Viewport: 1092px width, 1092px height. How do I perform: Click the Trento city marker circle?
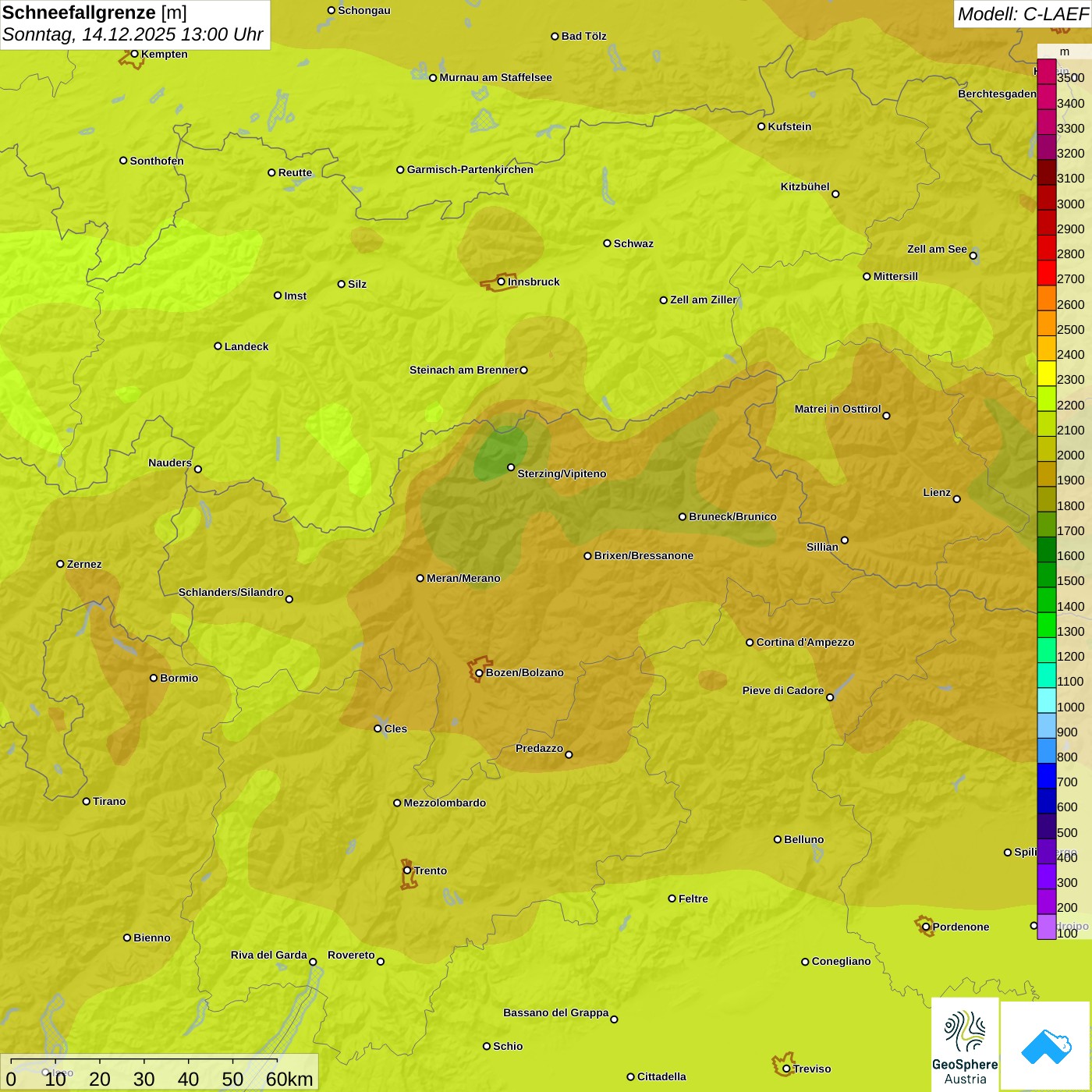point(407,870)
